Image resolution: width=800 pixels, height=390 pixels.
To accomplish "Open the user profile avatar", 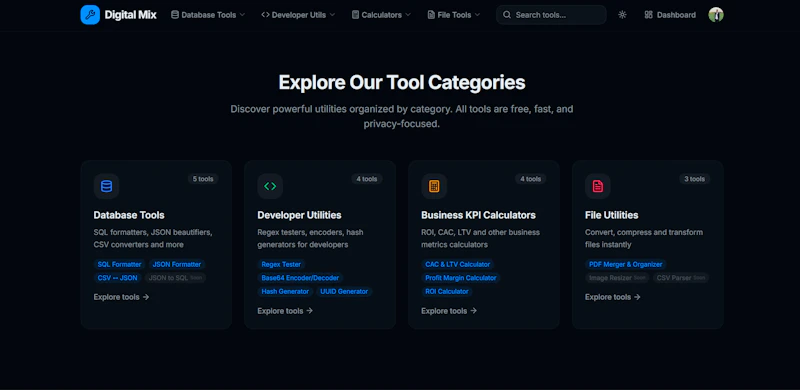I will point(716,15).
